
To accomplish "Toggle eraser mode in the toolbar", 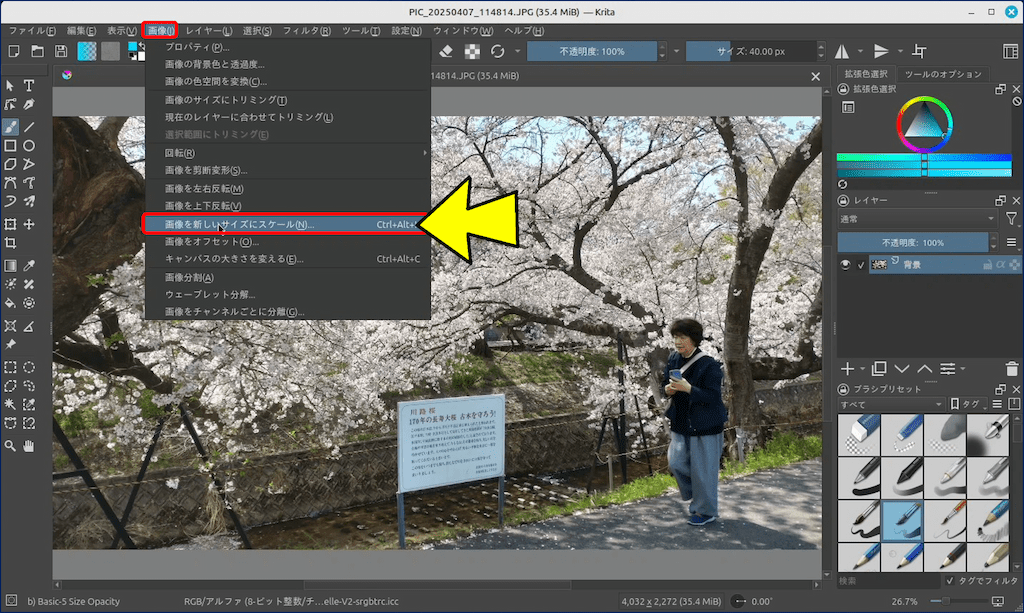I will (x=447, y=51).
